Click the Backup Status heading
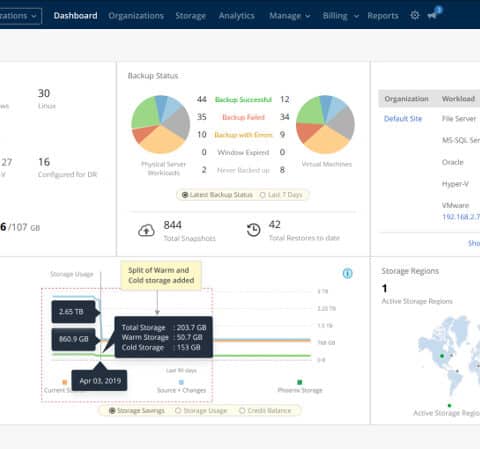Screen dimensions: 480x449 pyautogui.click(x=153, y=76)
